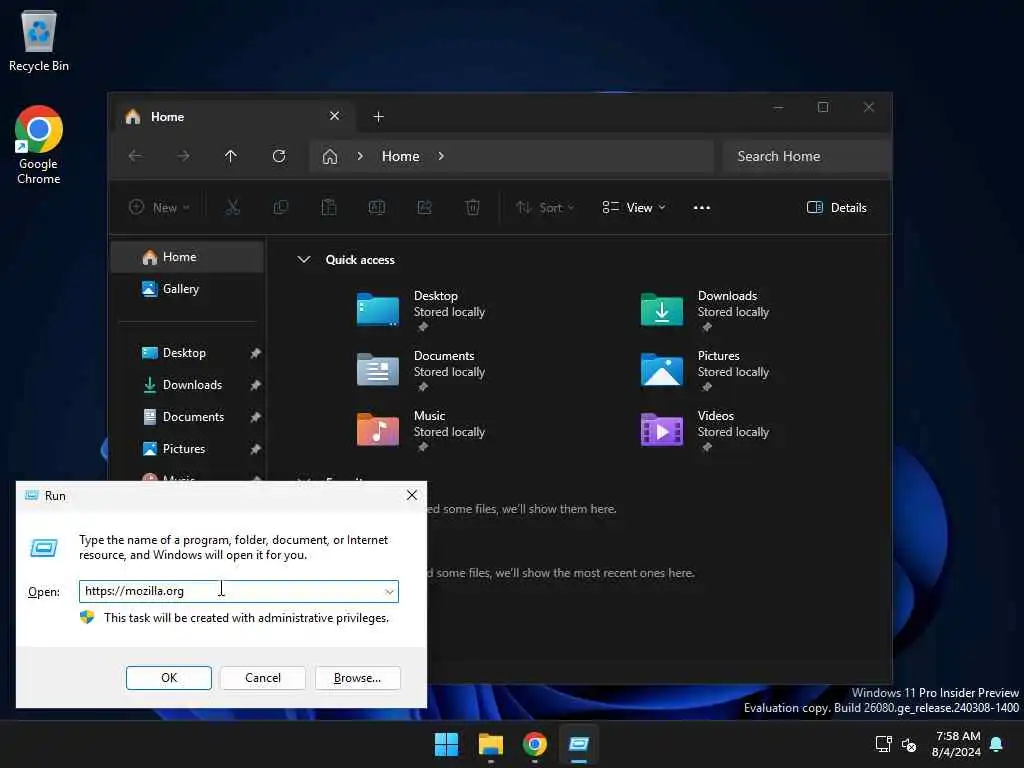Viewport: 1024px width, 768px height.
Task: Click the Home address bar path
Action: coord(400,156)
